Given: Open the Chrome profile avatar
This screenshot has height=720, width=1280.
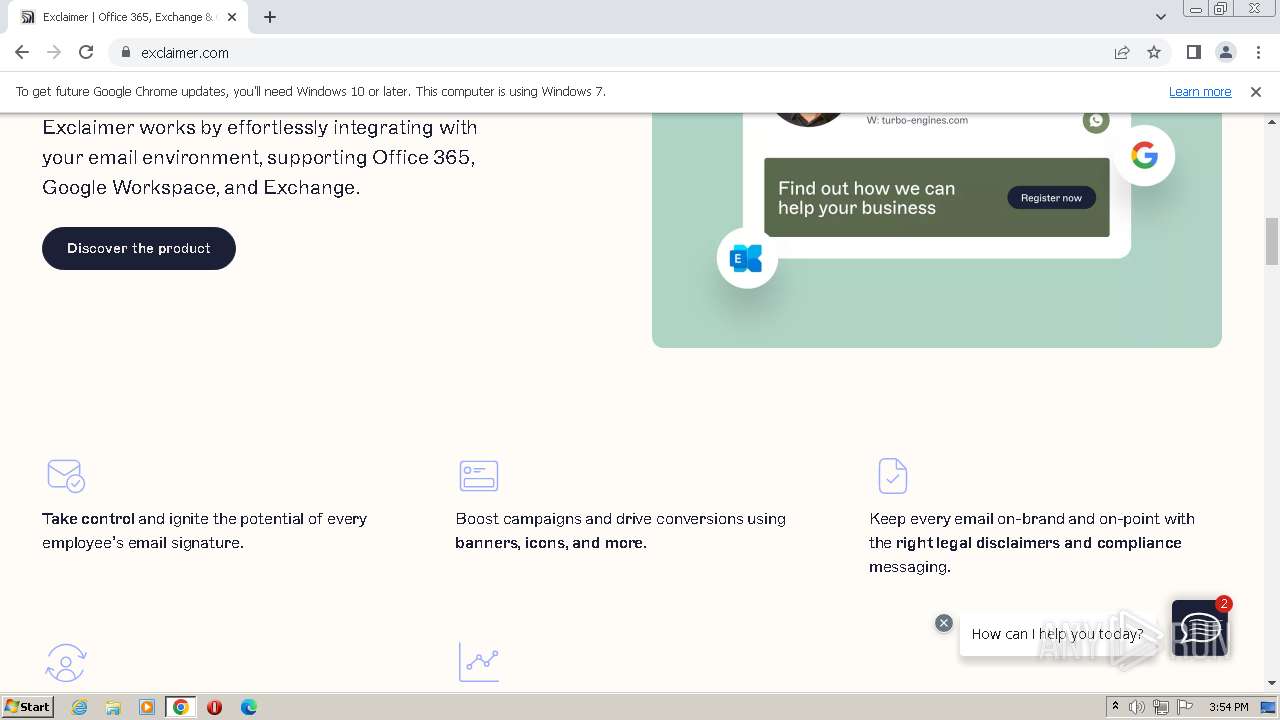Looking at the screenshot, I should click(x=1225, y=52).
